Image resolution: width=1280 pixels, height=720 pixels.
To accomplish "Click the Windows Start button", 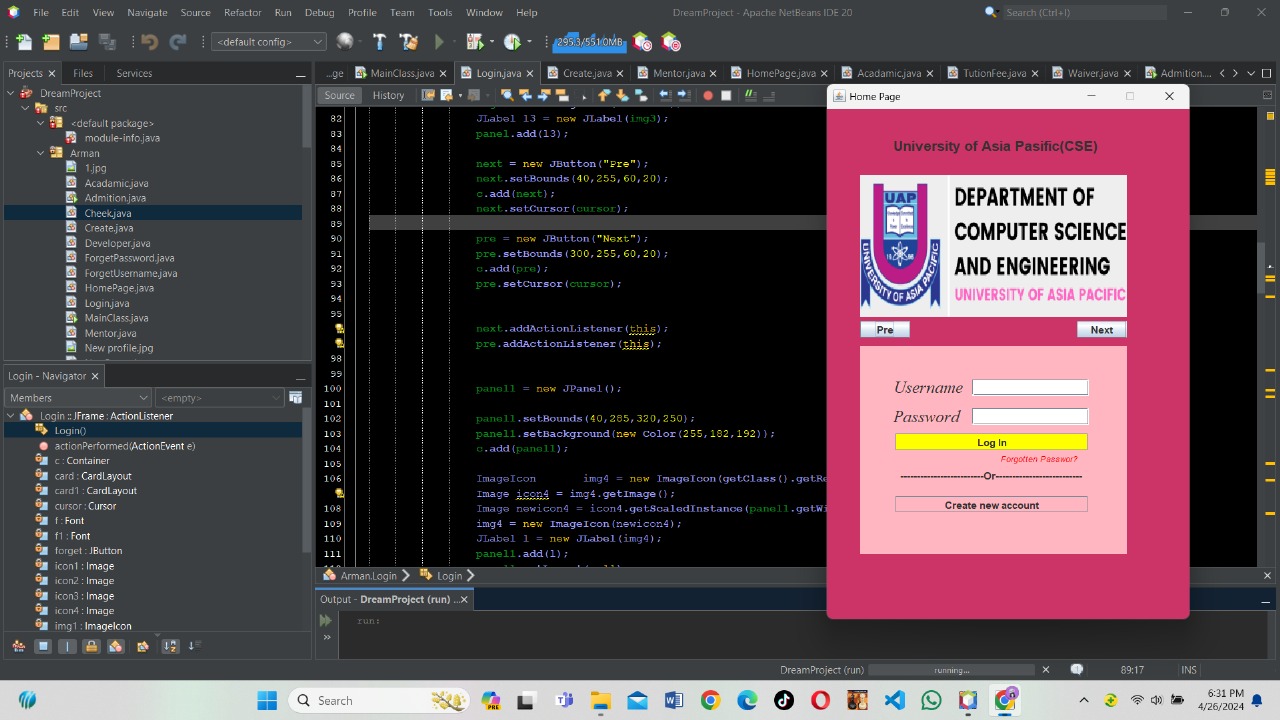I will pos(267,700).
